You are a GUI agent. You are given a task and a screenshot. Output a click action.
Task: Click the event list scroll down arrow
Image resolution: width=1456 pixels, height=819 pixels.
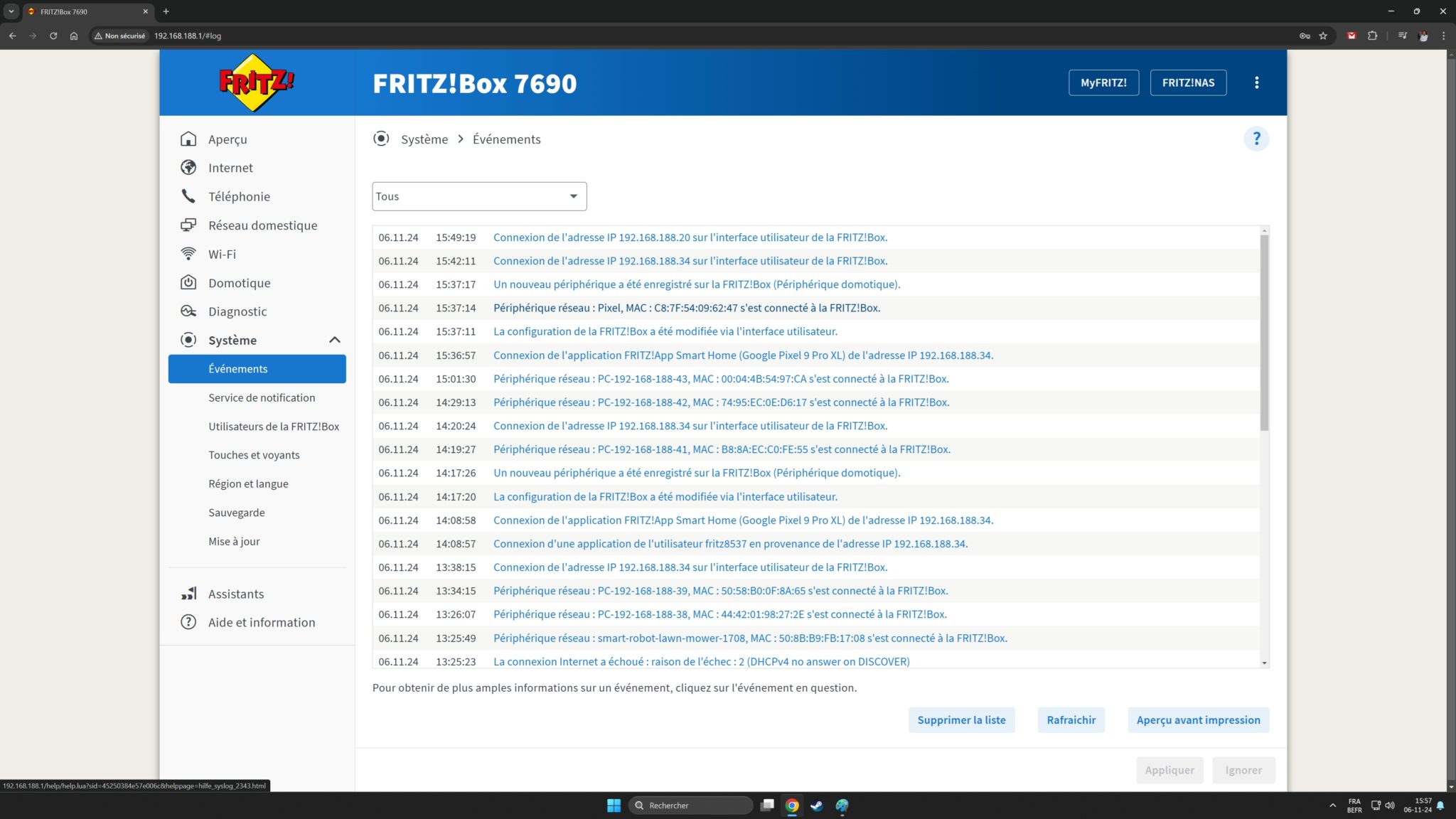(1264, 663)
